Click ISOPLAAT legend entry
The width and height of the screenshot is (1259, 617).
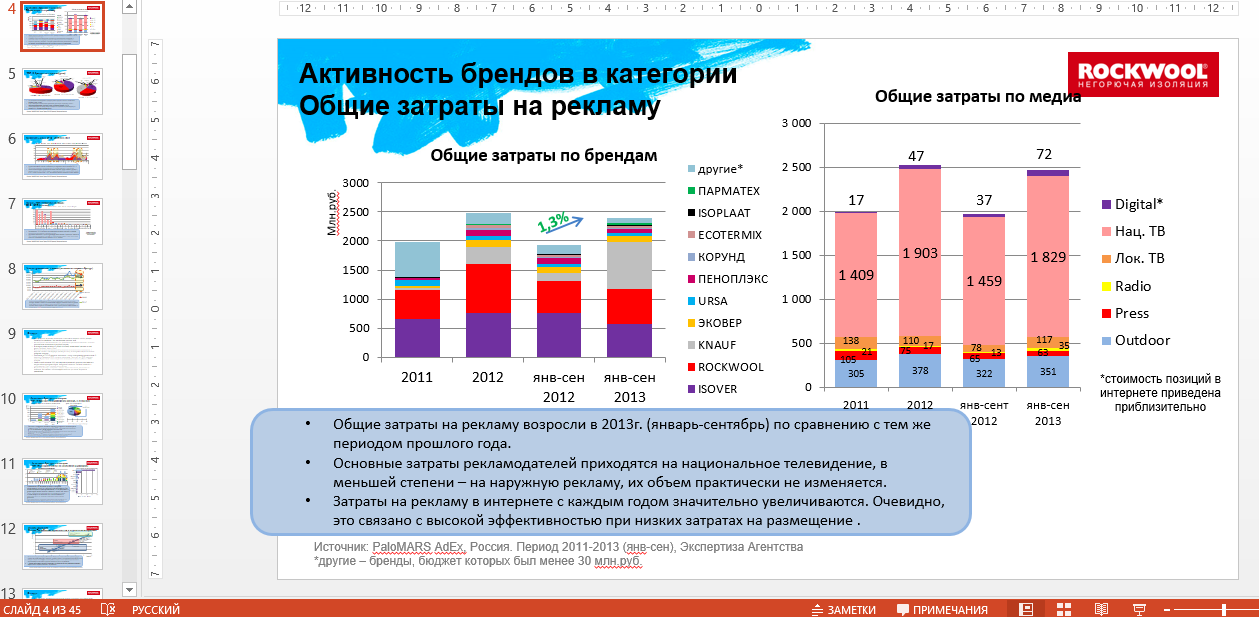coord(719,212)
